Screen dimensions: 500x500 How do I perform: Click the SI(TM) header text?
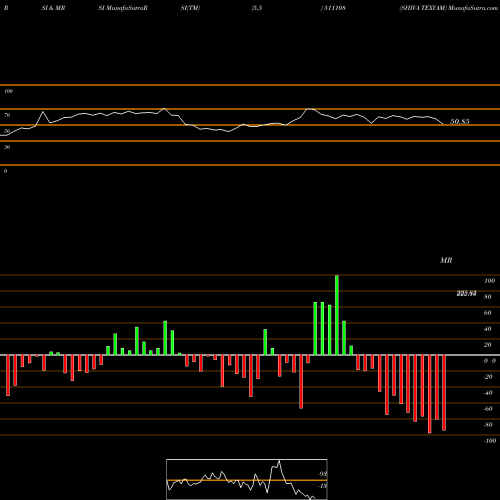click(x=190, y=8)
